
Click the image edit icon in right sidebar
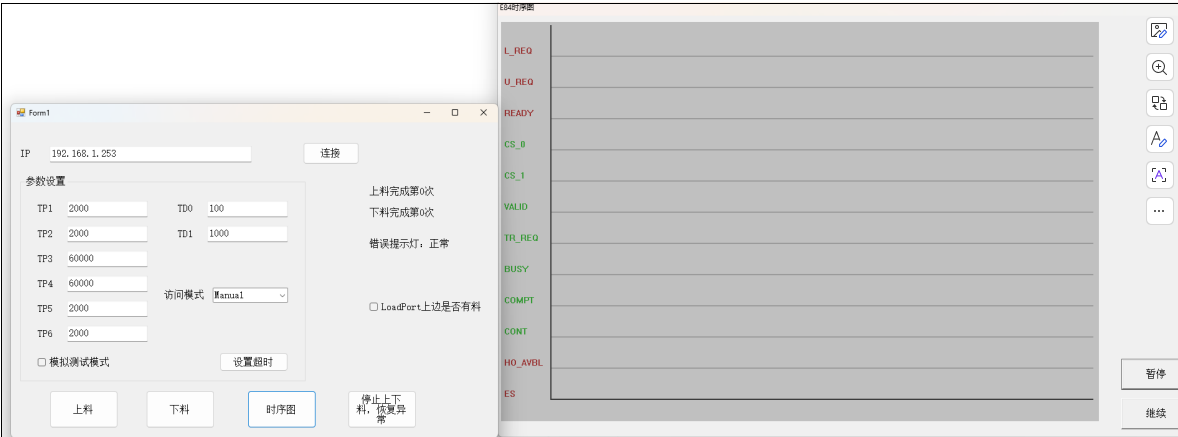click(x=1159, y=30)
